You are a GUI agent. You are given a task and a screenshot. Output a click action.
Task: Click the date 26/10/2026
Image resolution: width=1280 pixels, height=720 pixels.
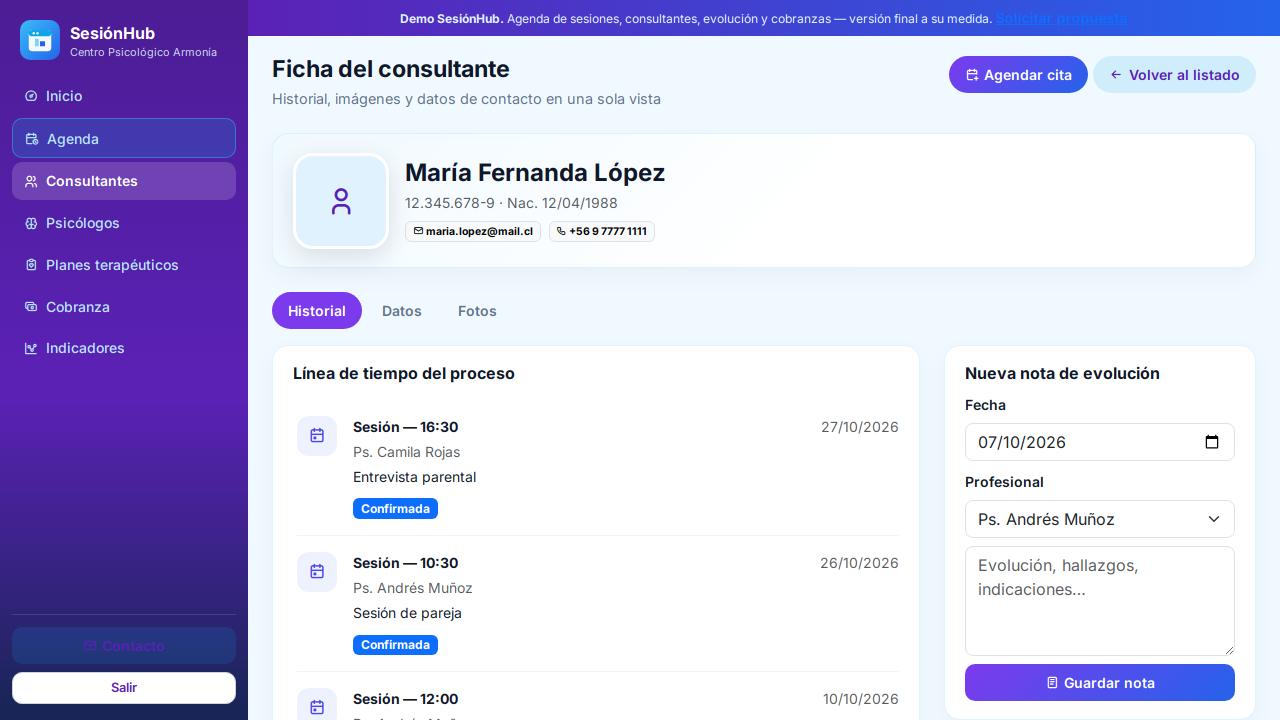click(x=859, y=563)
